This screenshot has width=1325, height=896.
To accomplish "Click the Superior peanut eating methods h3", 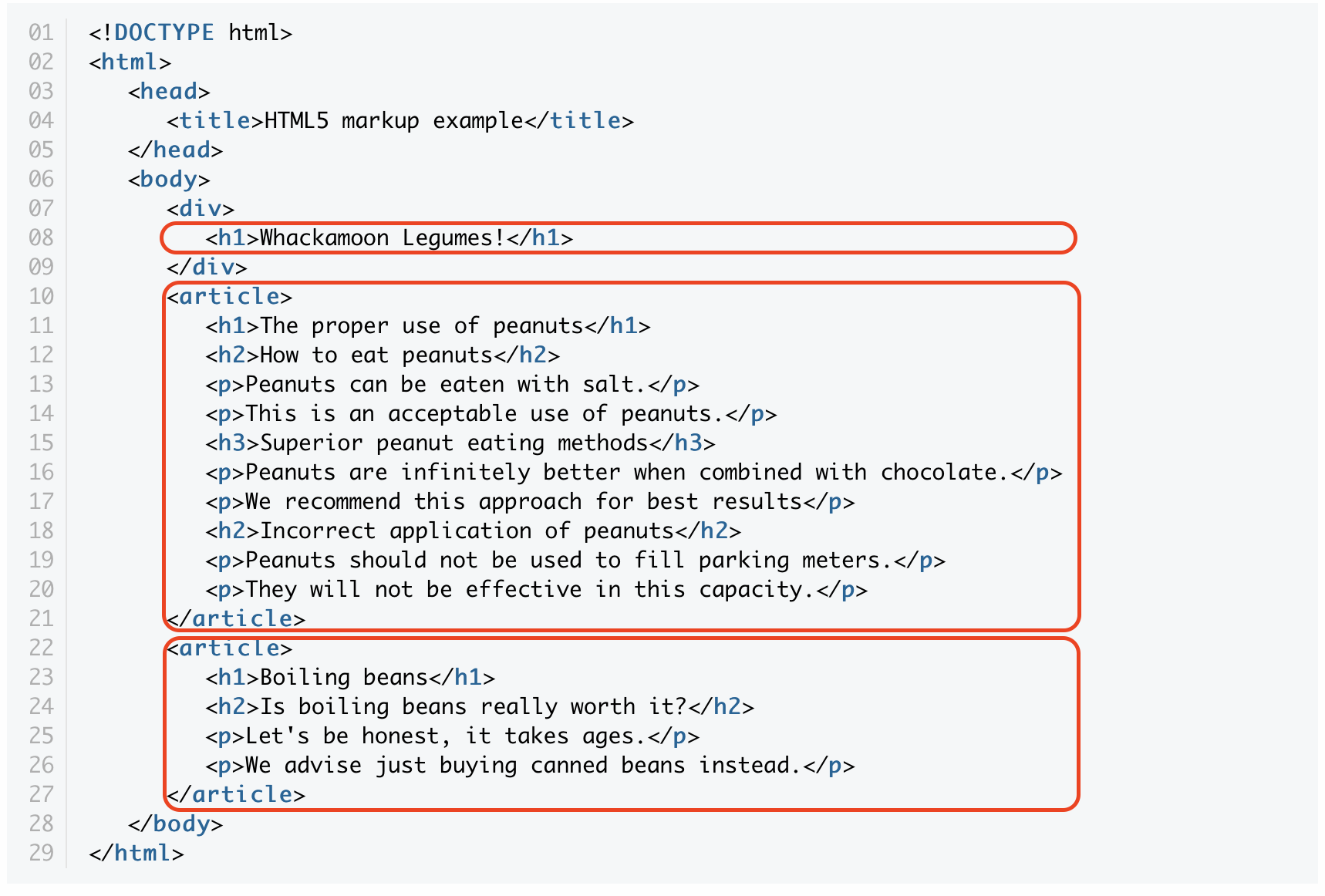I will click(460, 443).
